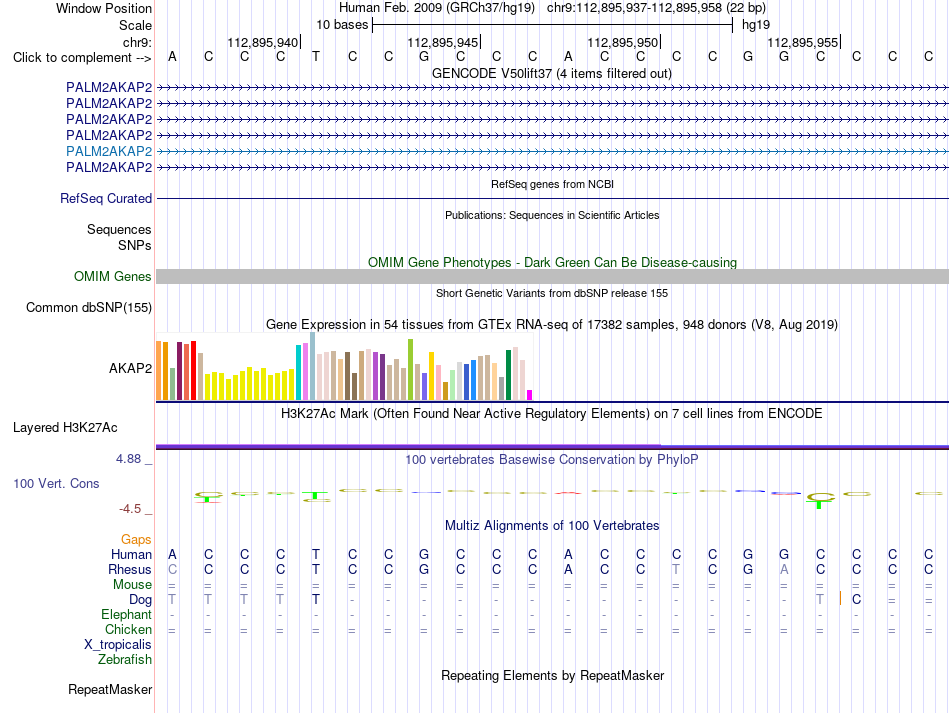Select the magenta bar in the GTEx chart
950x713 pixels.
[x=530, y=395]
